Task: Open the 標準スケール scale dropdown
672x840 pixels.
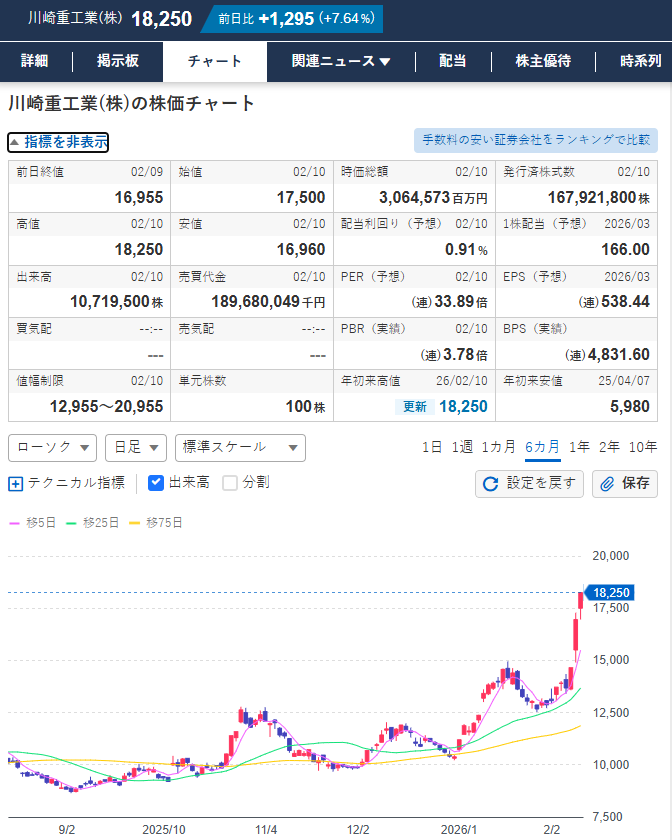Action: 240,448
